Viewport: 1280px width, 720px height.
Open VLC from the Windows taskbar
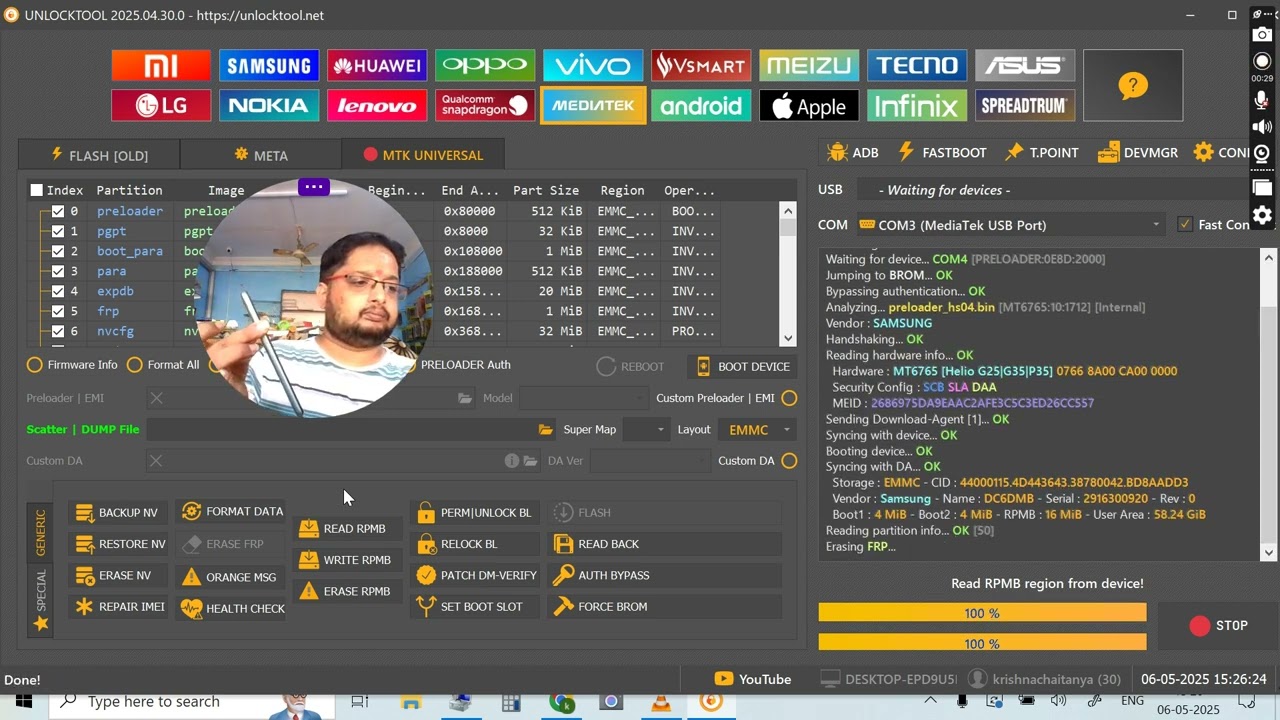[x=661, y=702]
